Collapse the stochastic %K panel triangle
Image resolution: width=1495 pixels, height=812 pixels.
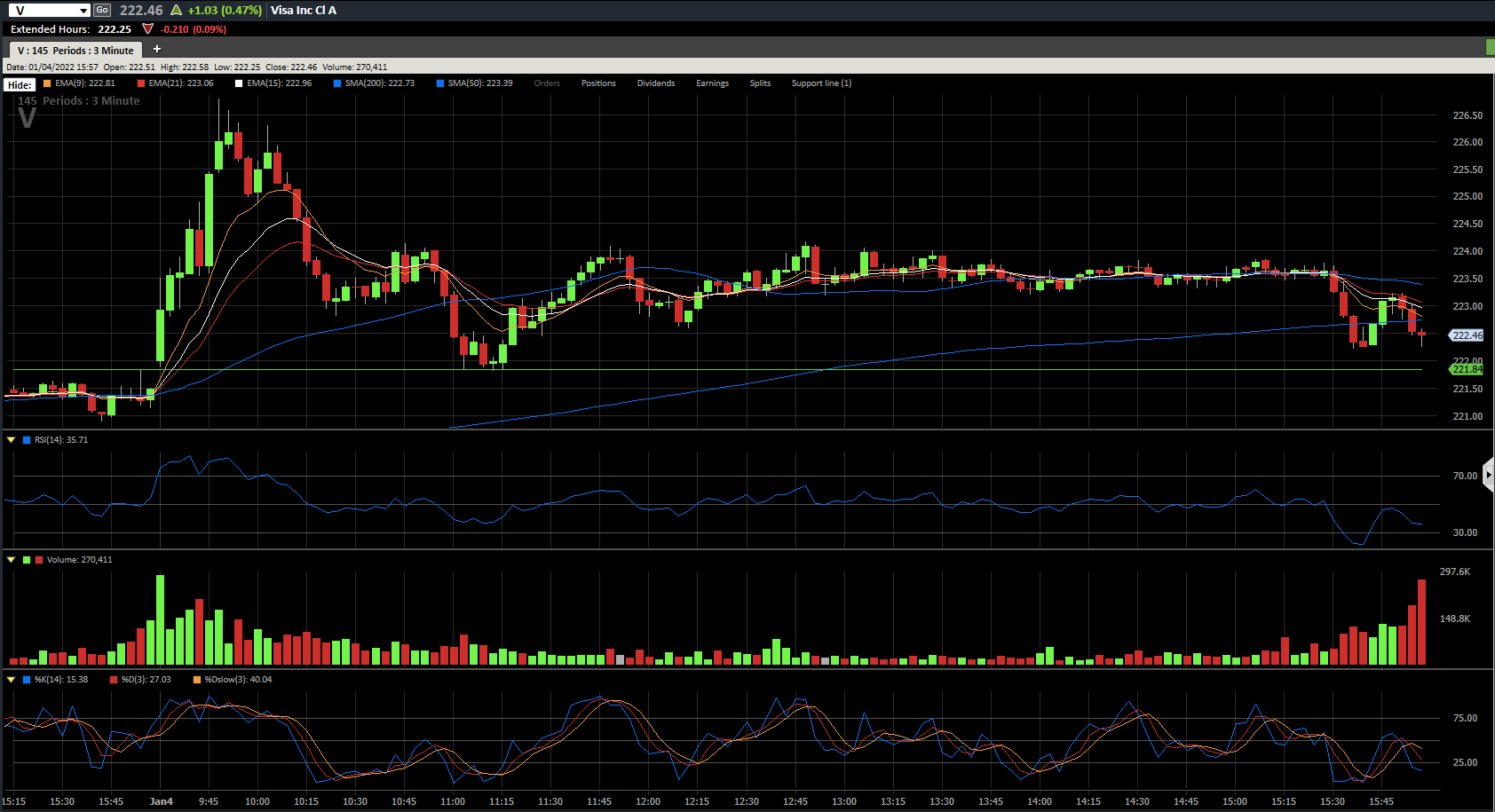coord(11,679)
